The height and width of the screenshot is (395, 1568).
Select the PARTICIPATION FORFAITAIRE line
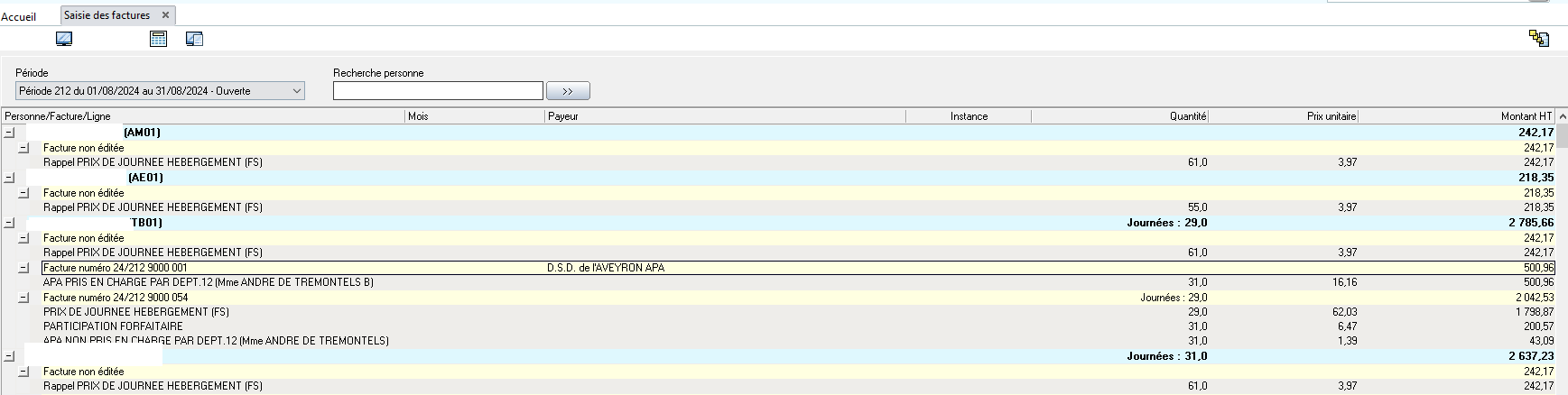pos(113,326)
